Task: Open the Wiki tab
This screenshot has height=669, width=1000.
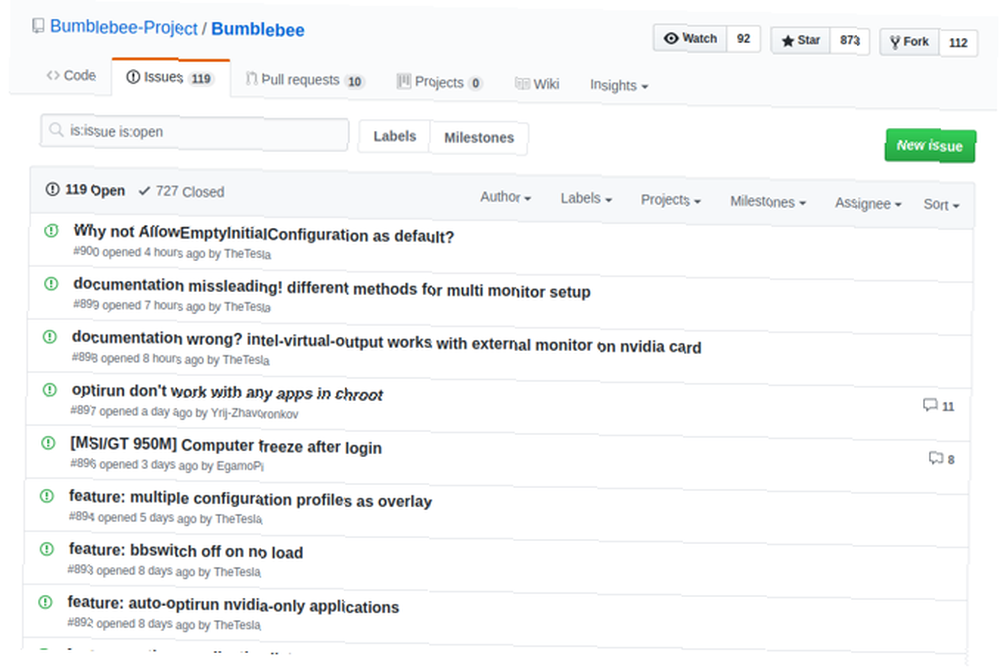Action: coord(537,84)
